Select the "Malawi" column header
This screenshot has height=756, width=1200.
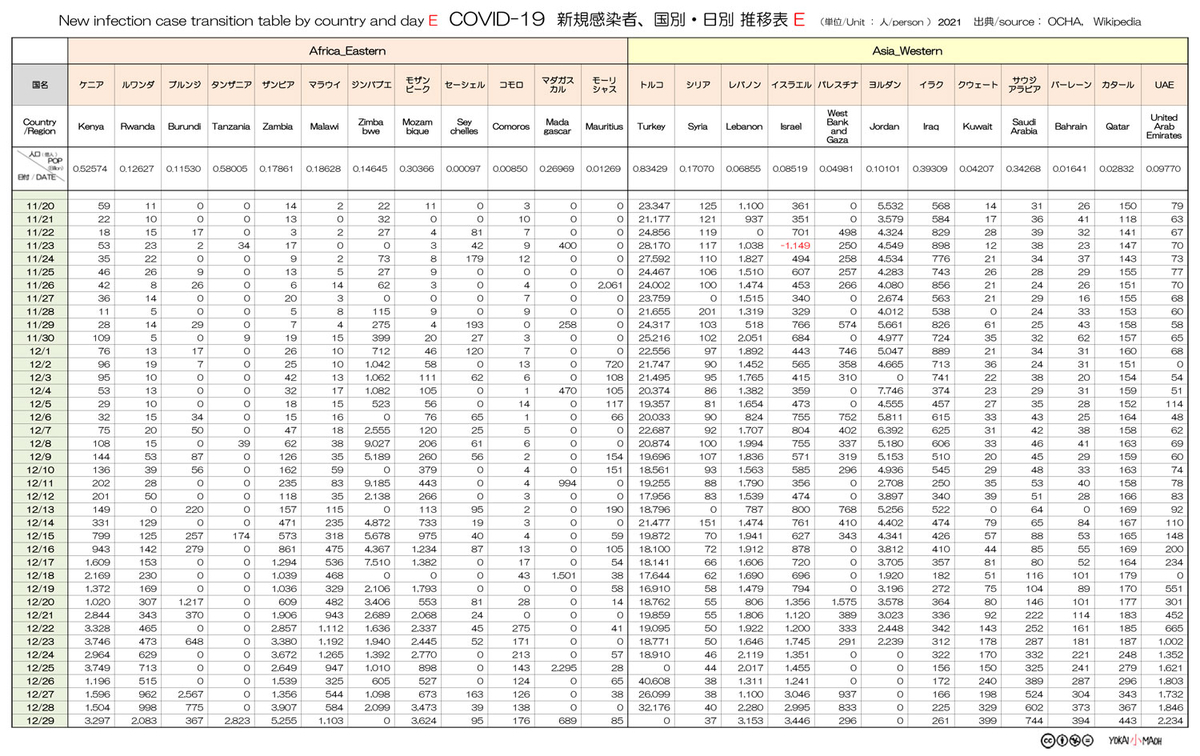click(x=323, y=128)
